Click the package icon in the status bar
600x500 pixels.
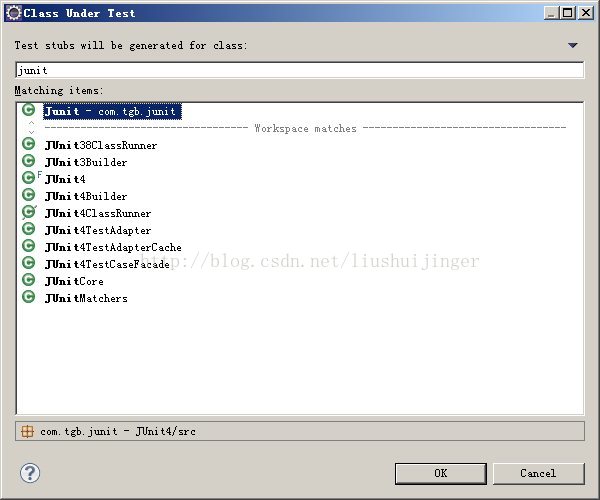pos(27,432)
